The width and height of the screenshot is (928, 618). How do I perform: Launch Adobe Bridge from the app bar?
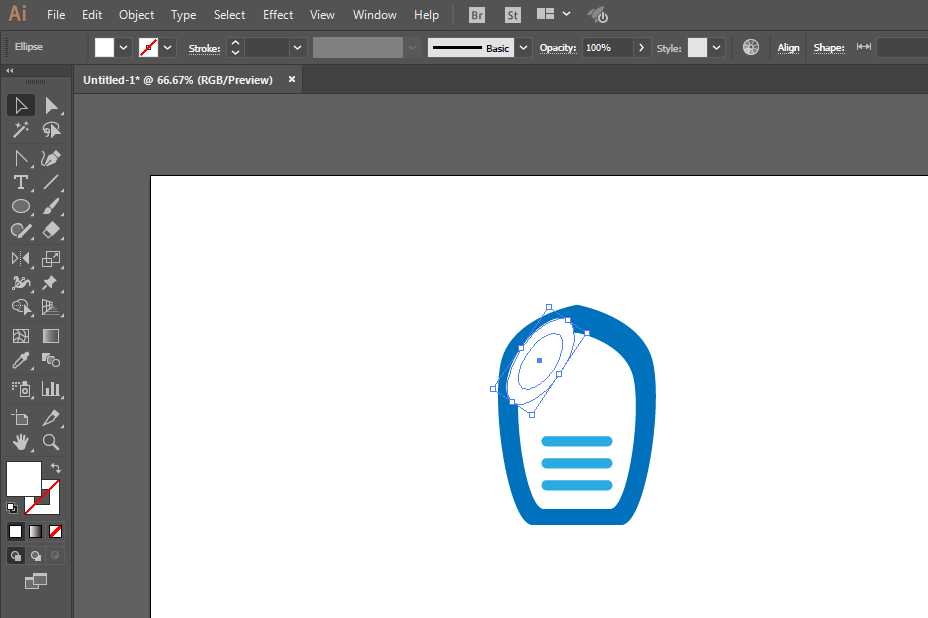pos(476,14)
